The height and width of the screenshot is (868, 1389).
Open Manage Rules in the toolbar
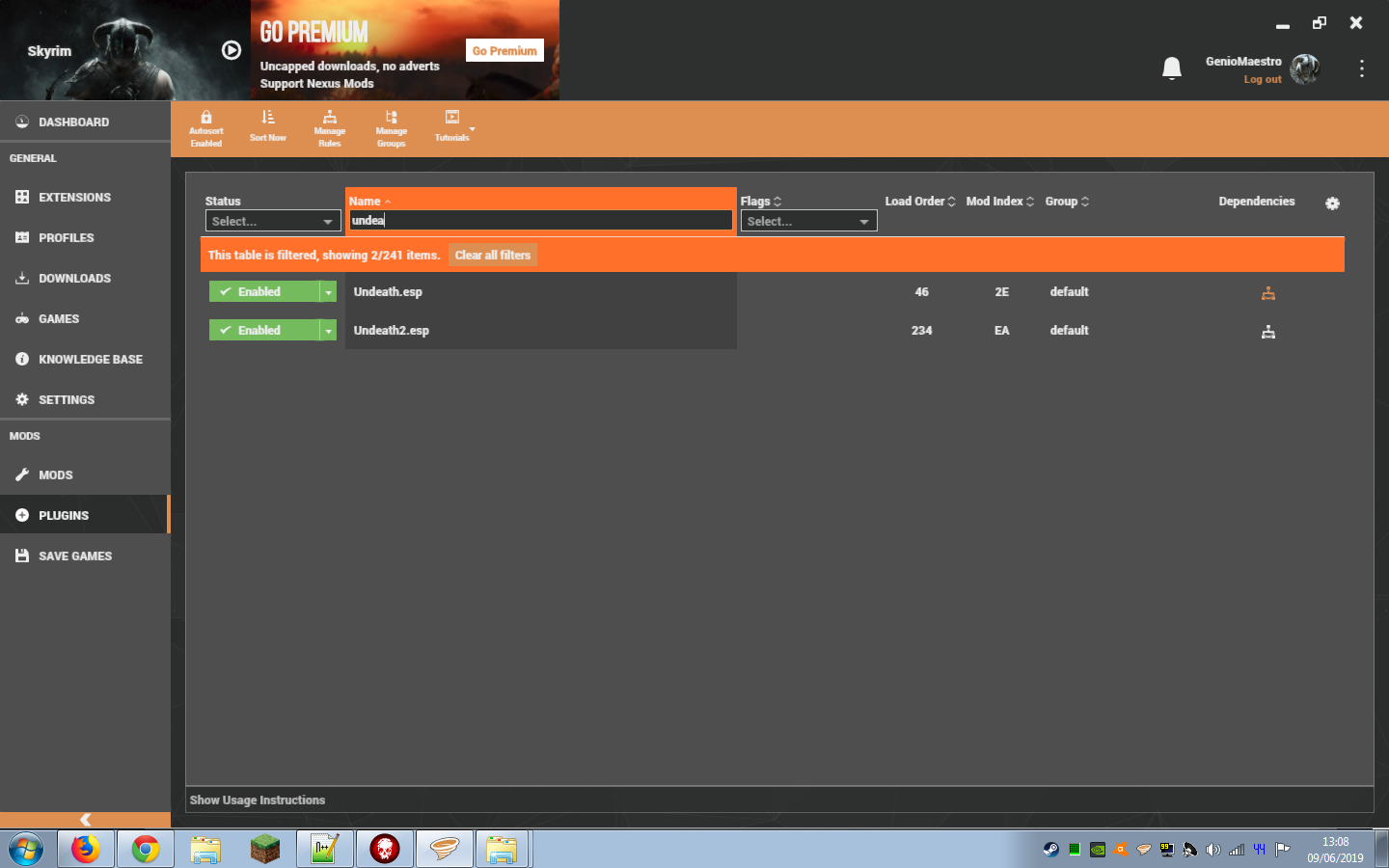(330, 129)
